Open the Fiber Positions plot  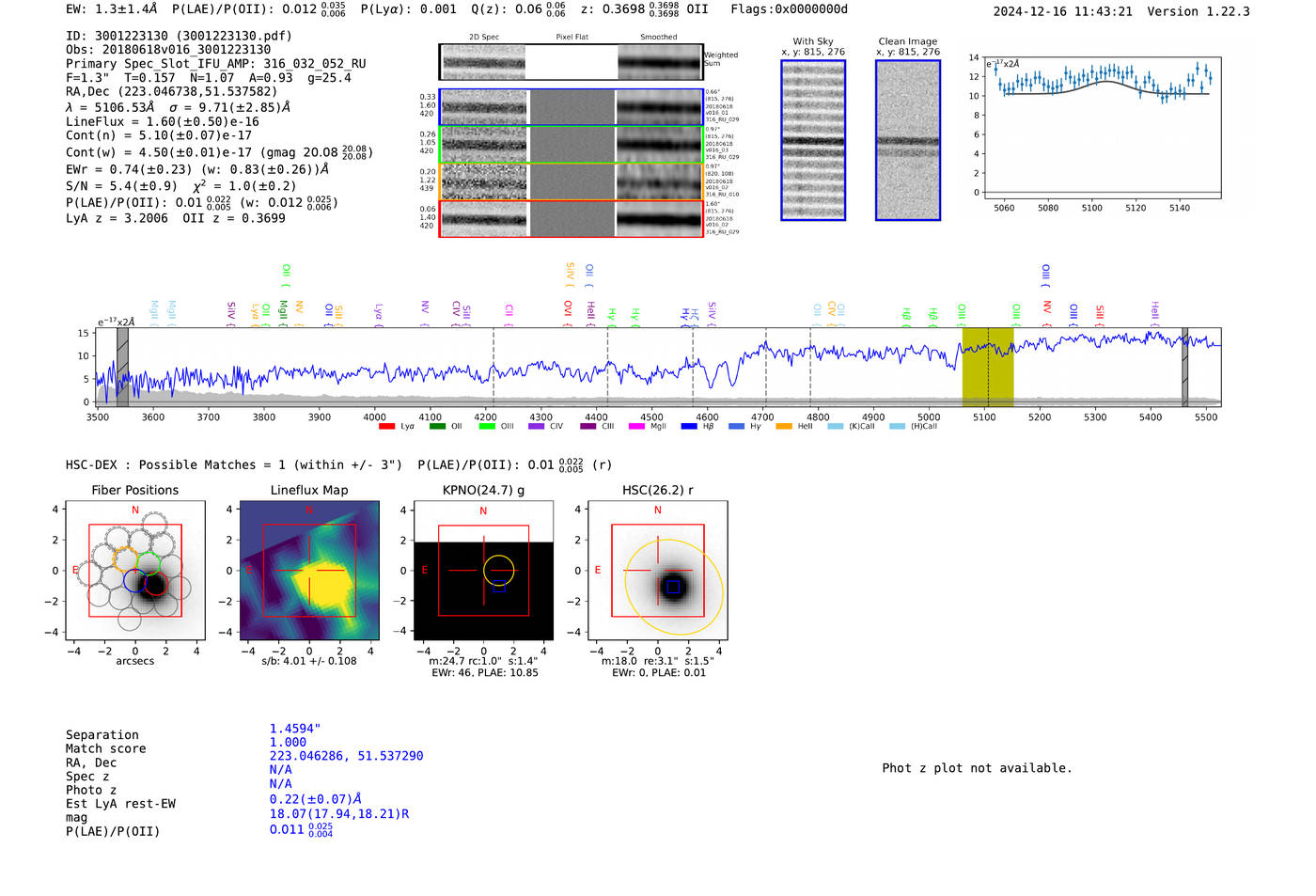tap(135, 572)
